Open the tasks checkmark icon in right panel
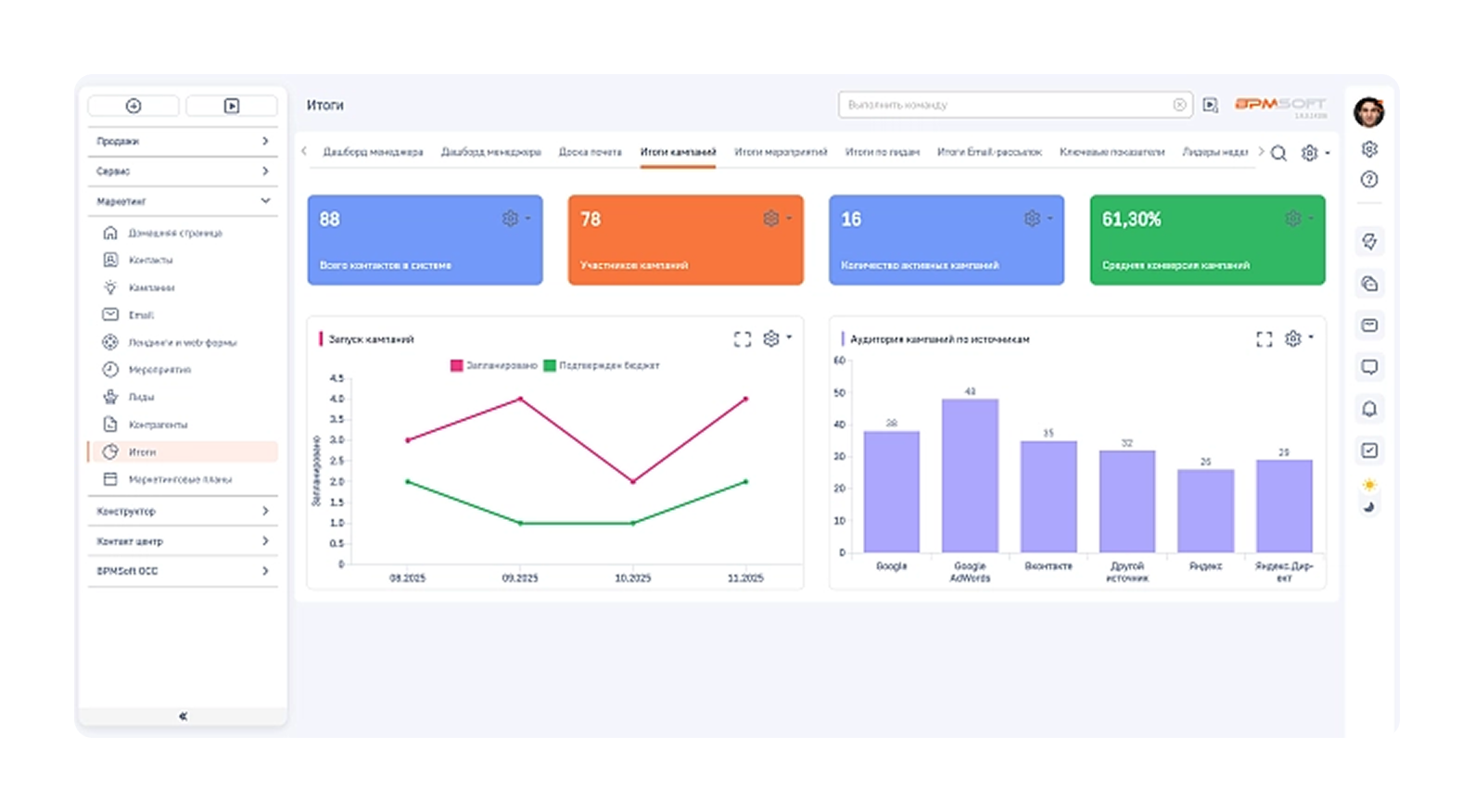 [x=1369, y=450]
